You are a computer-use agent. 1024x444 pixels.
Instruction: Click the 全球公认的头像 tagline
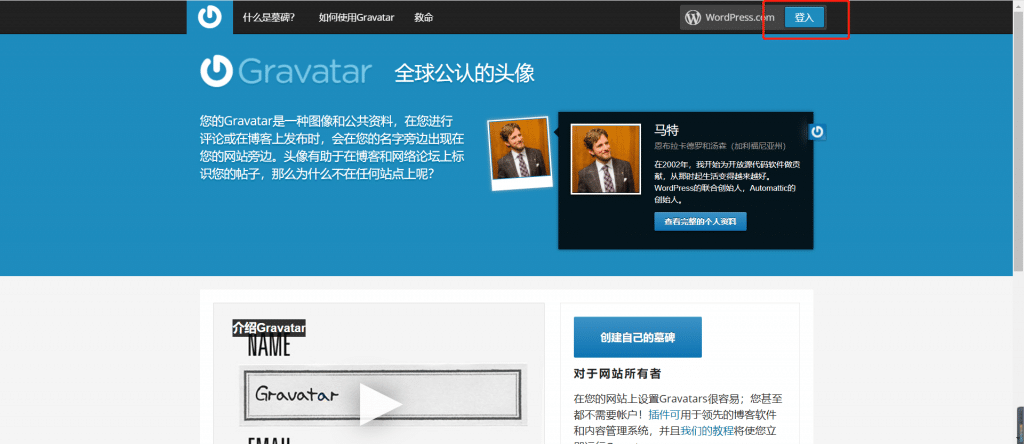pyautogui.click(x=464, y=73)
